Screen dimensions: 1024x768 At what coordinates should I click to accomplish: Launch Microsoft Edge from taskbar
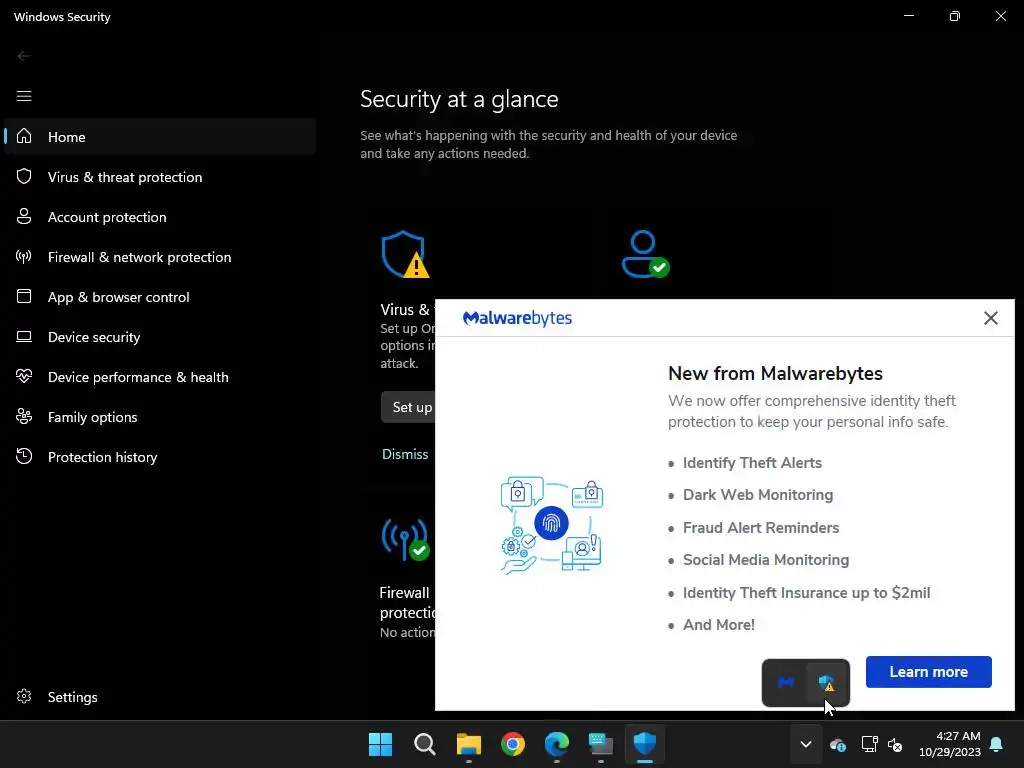pyautogui.click(x=556, y=744)
